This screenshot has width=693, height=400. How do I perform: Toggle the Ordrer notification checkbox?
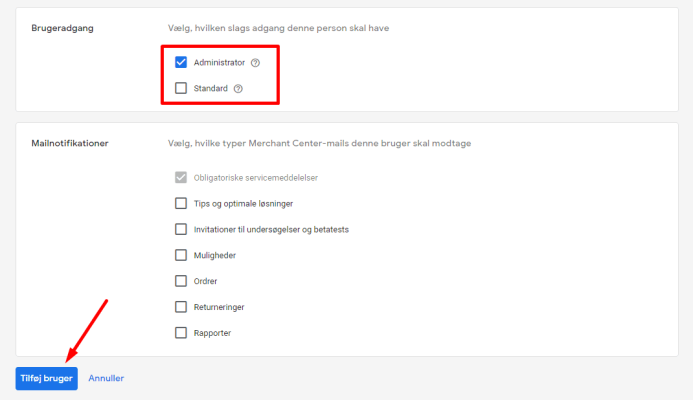(x=181, y=281)
